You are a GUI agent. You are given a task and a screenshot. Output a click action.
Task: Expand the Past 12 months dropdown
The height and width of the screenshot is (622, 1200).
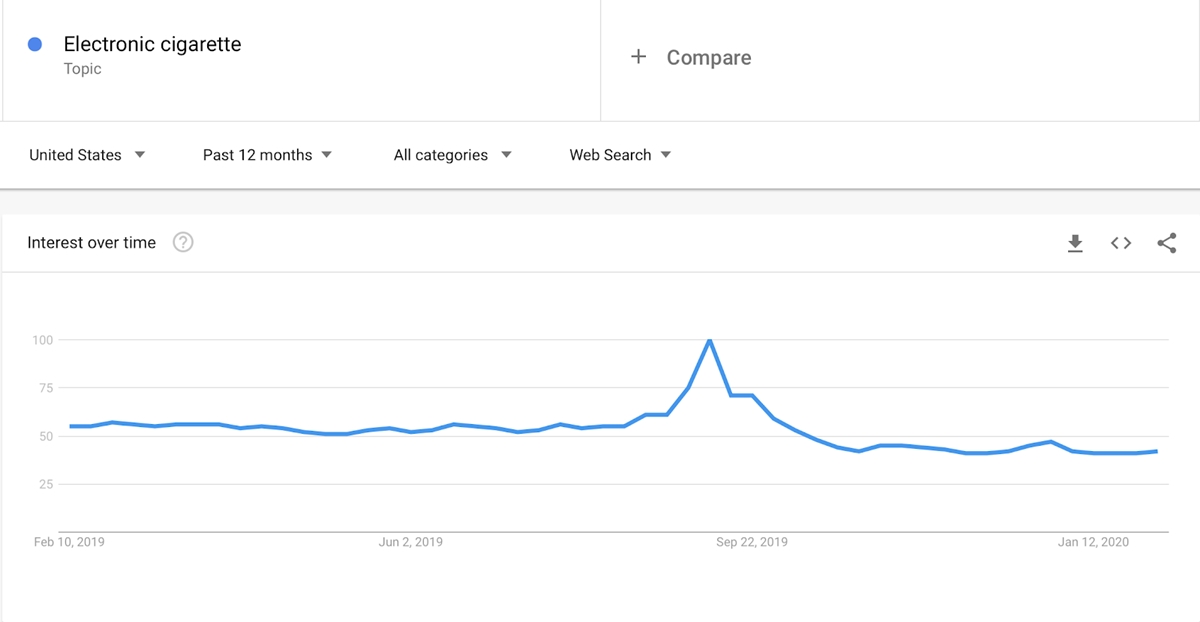pos(267,155)
